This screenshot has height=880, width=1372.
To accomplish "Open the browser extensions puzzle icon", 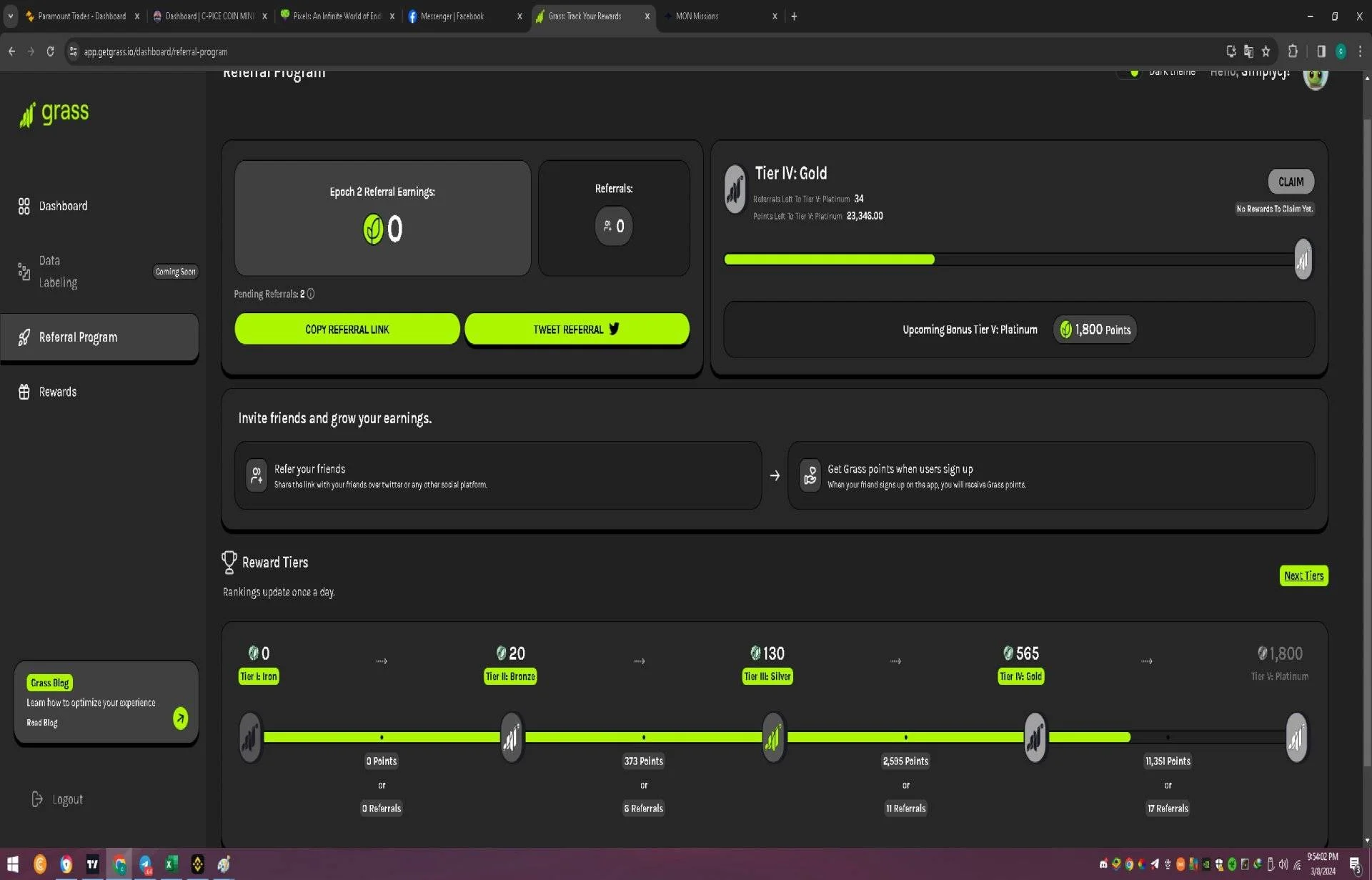I will pyautogui.click(x=1293, y=51).
